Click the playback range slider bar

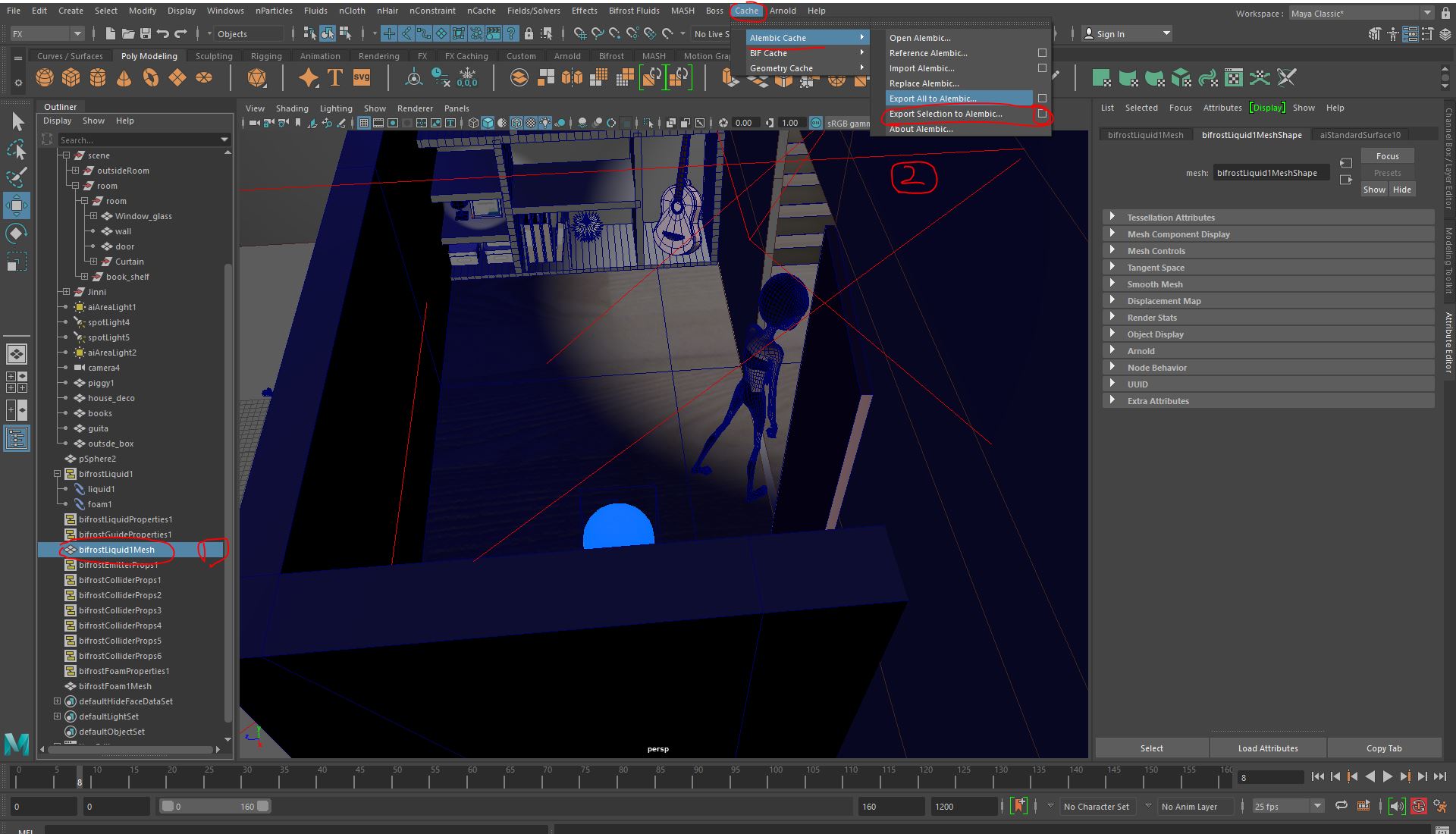216,806
